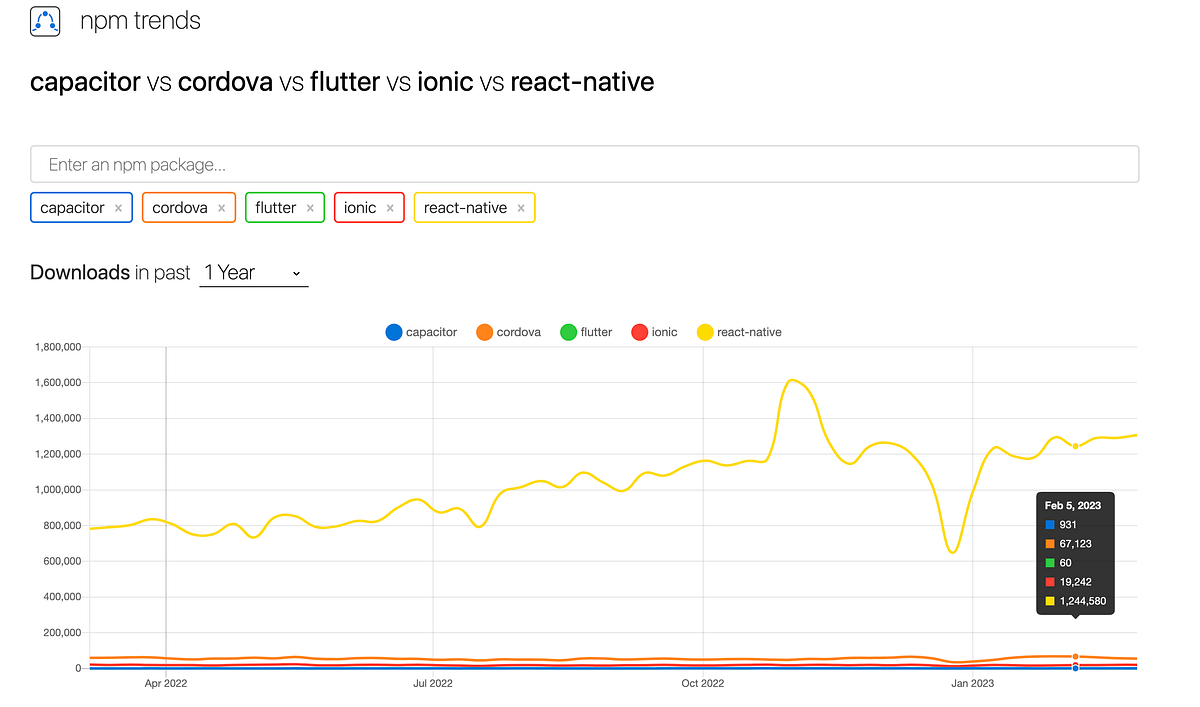Remove react-native using its x button
1200x707 pixels.
(520, 207)
